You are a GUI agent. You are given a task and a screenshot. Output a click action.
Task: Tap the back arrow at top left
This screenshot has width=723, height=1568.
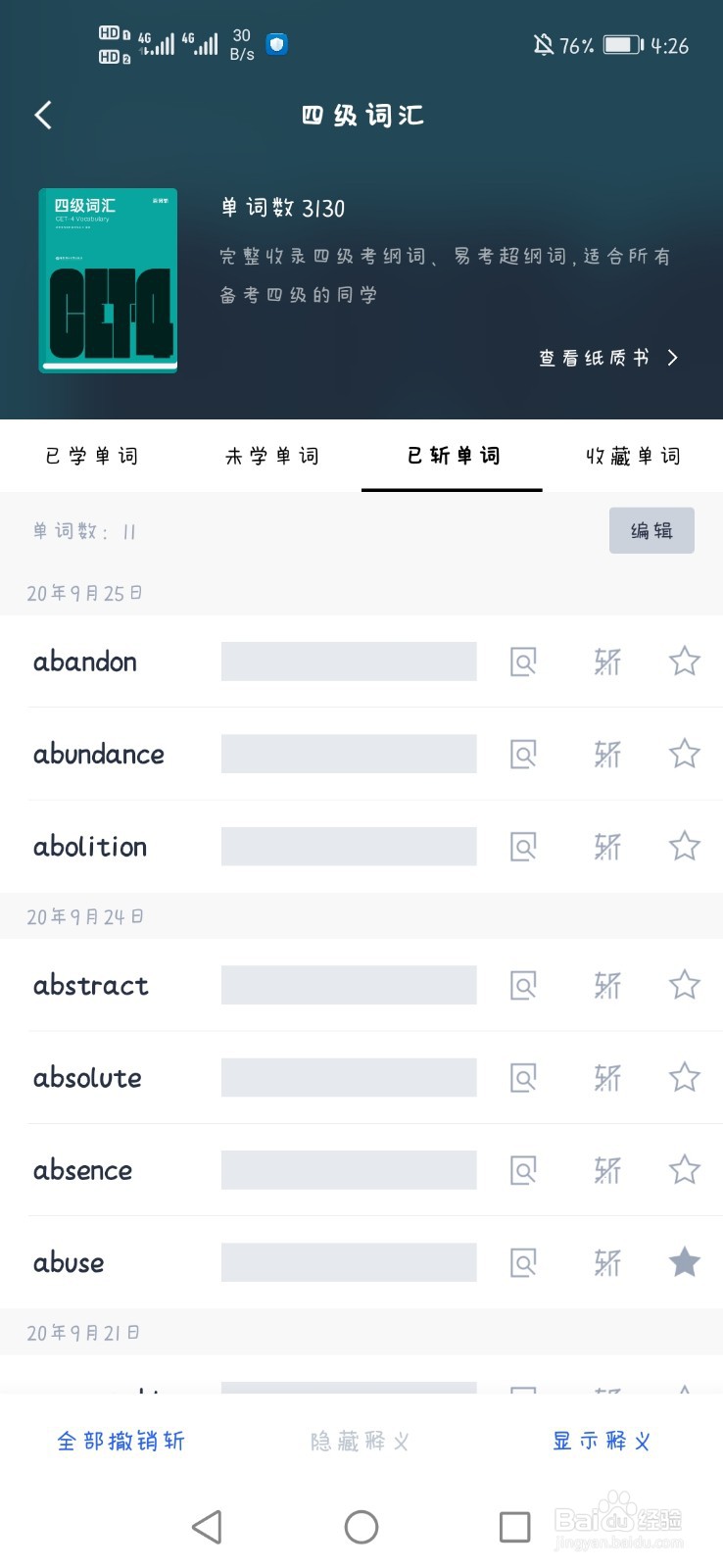click(43, 115)
